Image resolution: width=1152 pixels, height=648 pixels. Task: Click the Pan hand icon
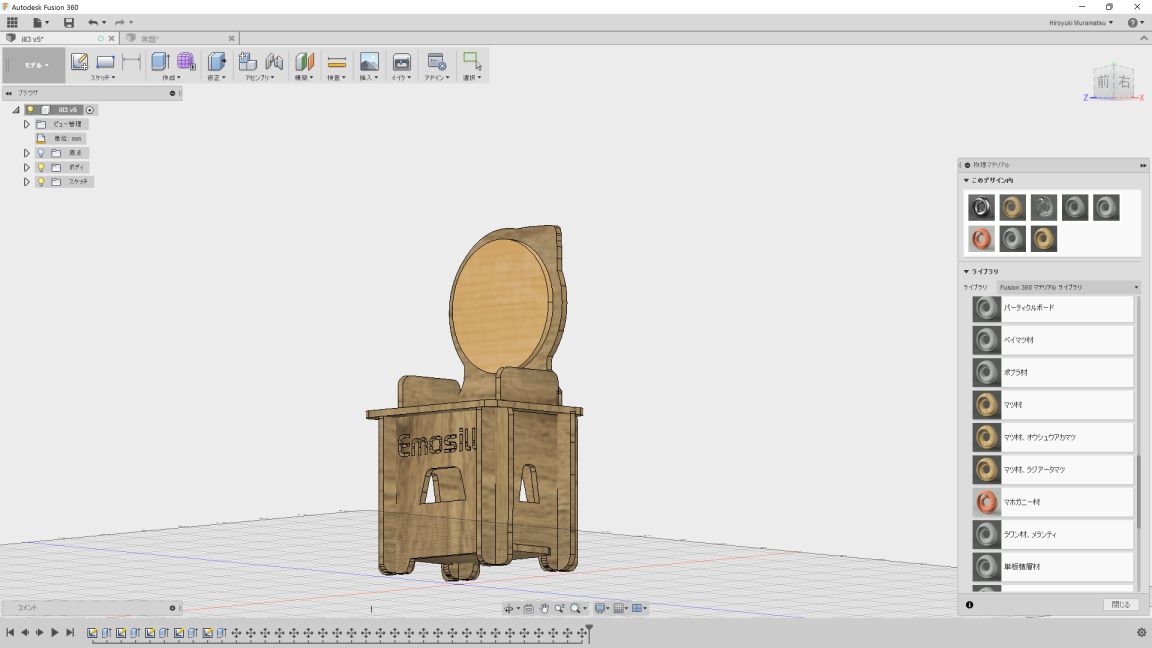(544, 608)
